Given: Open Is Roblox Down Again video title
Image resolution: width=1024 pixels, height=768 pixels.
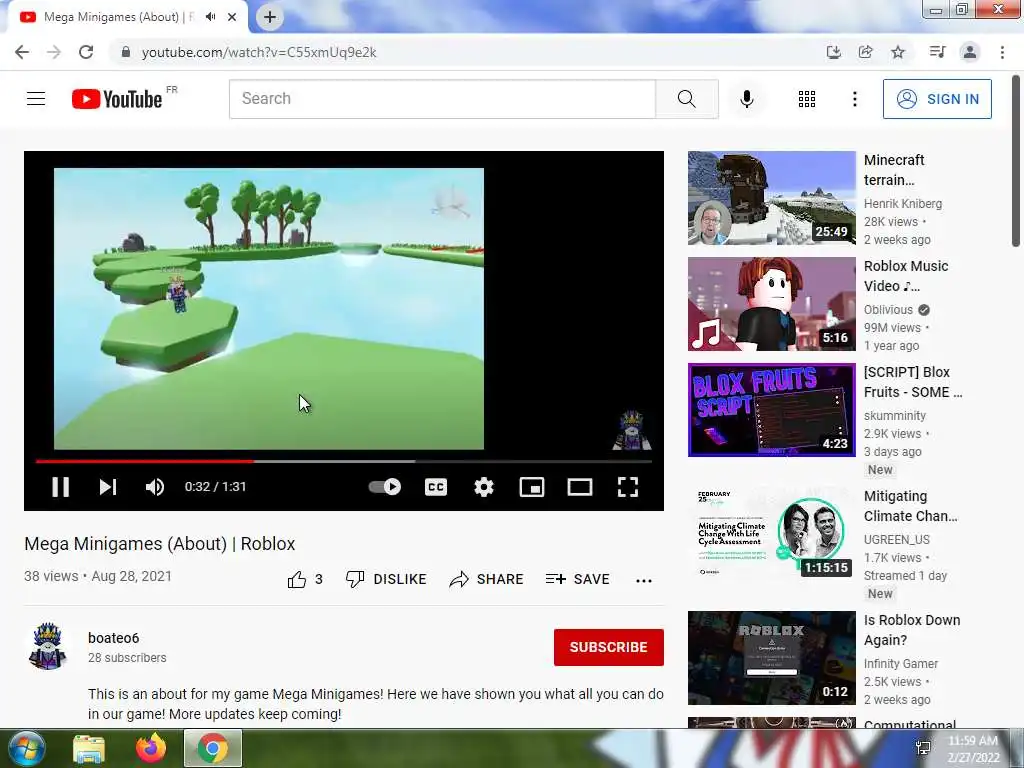Looking at the screenshot, I should [912, 630].
